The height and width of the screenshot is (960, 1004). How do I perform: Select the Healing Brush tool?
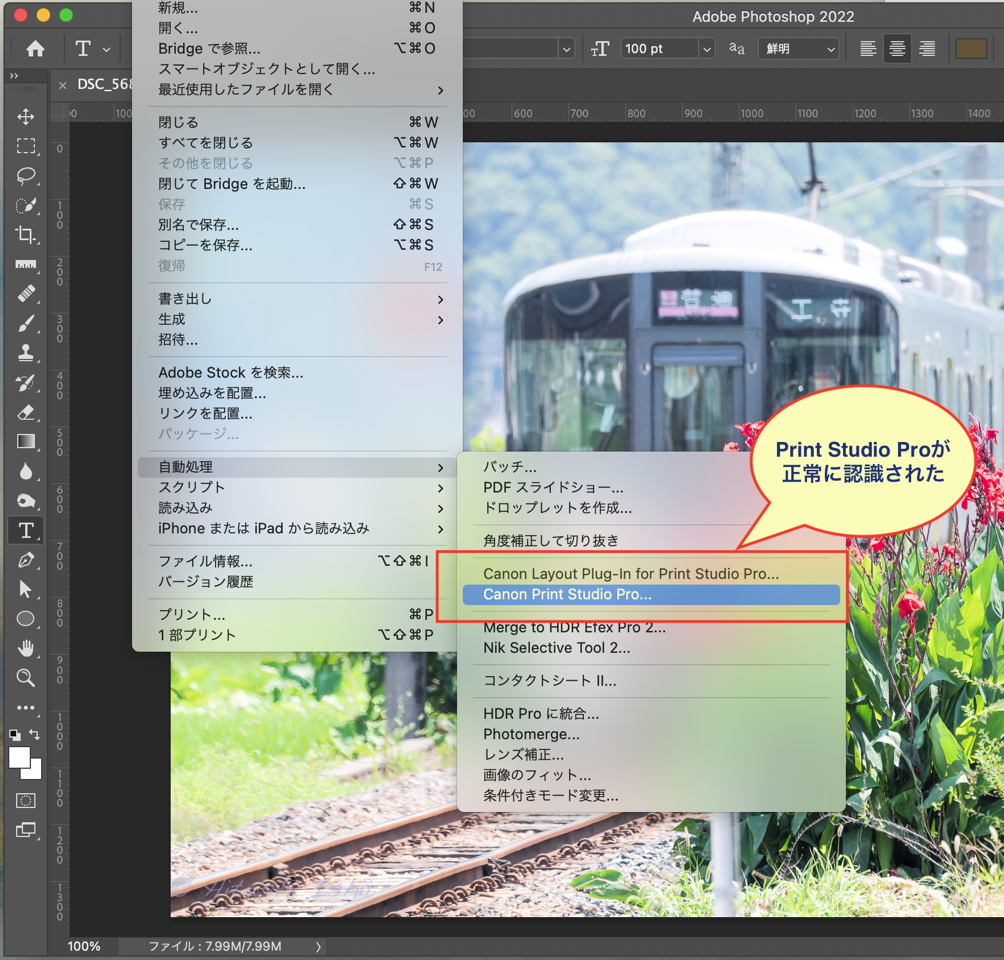[26, 293]
